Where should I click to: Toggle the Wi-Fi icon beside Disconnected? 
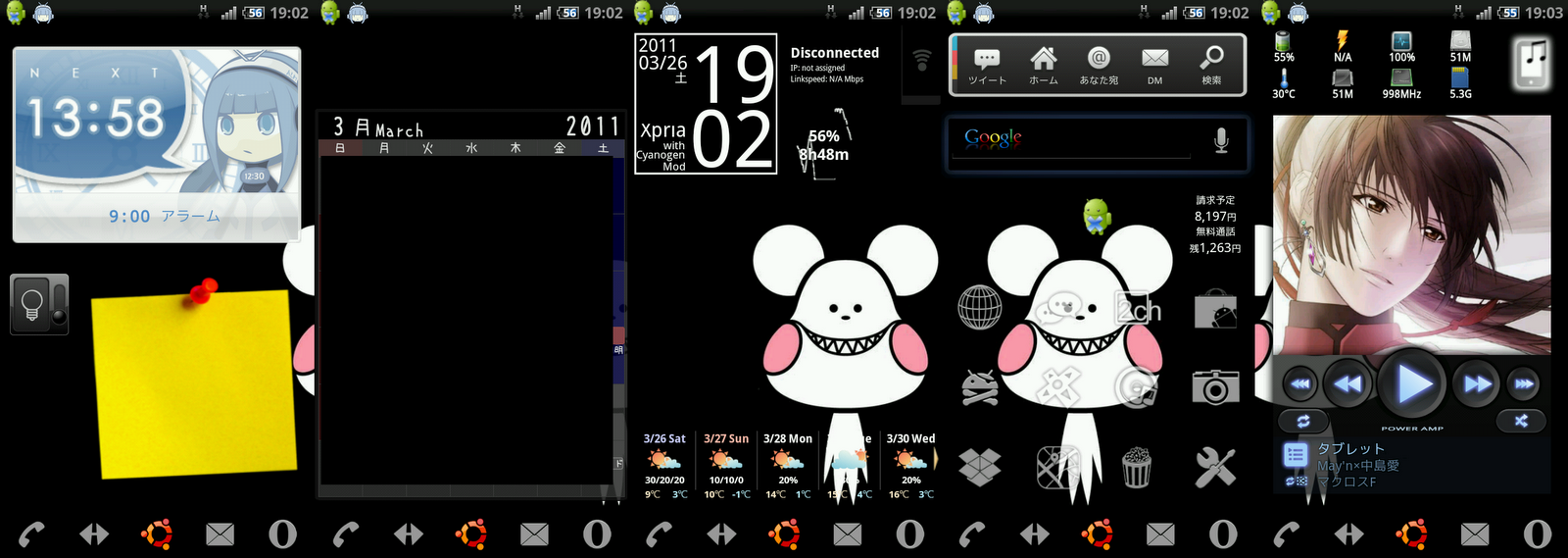click(x=921, y=61)
